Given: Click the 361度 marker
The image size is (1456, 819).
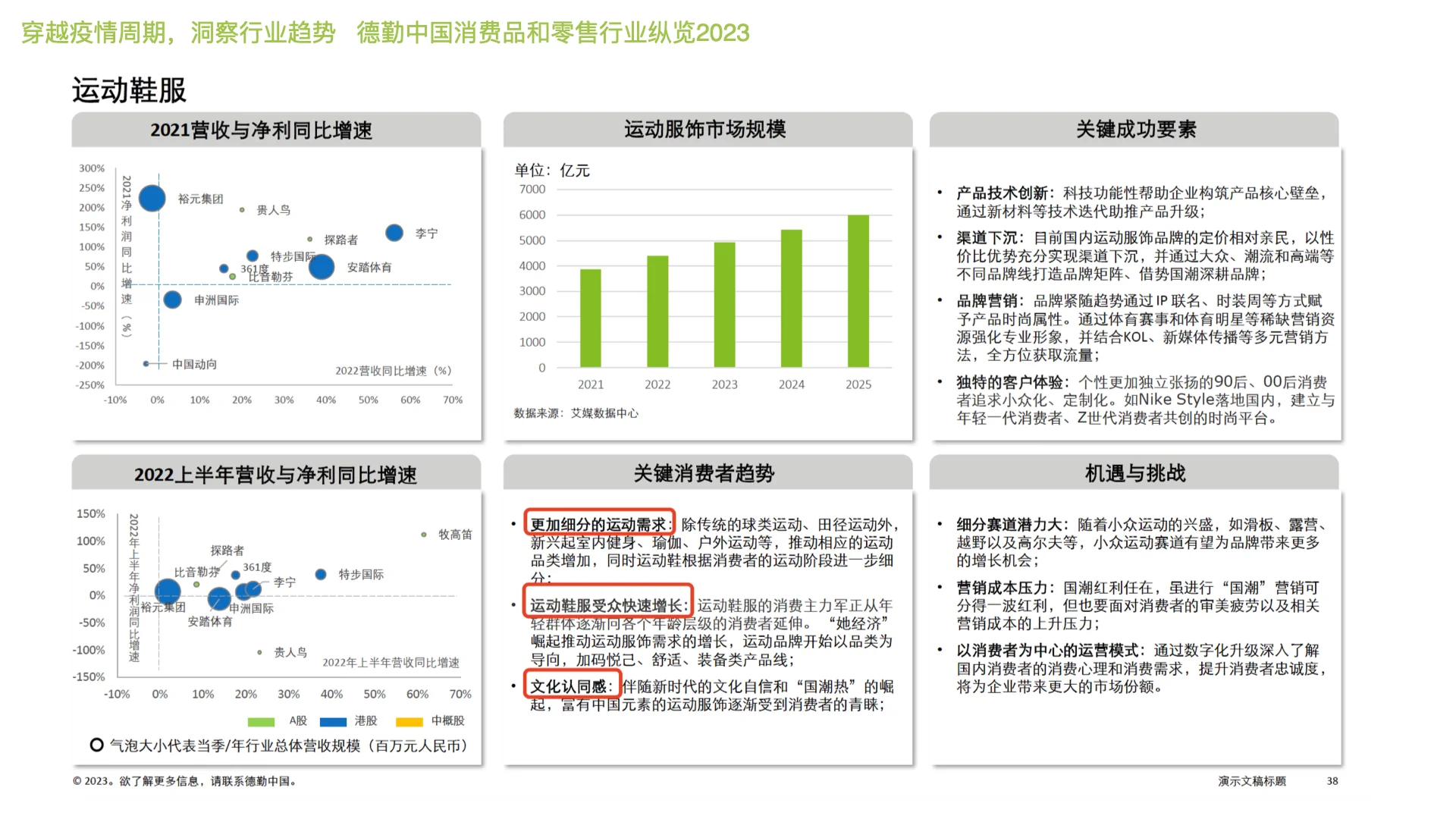Looking at the screenshot, I should (x=223, y=268).
